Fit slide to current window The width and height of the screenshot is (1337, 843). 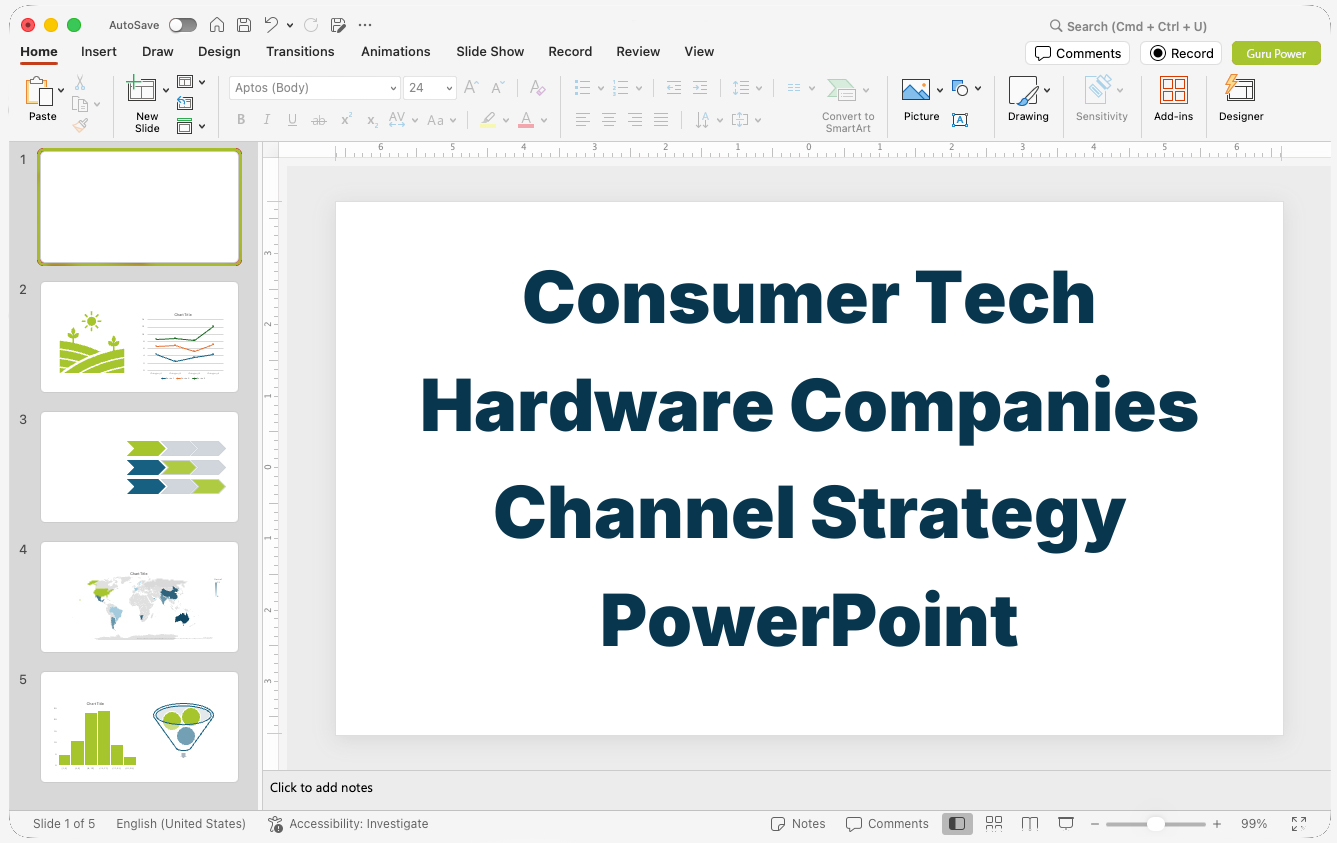tap(1299, 824)
